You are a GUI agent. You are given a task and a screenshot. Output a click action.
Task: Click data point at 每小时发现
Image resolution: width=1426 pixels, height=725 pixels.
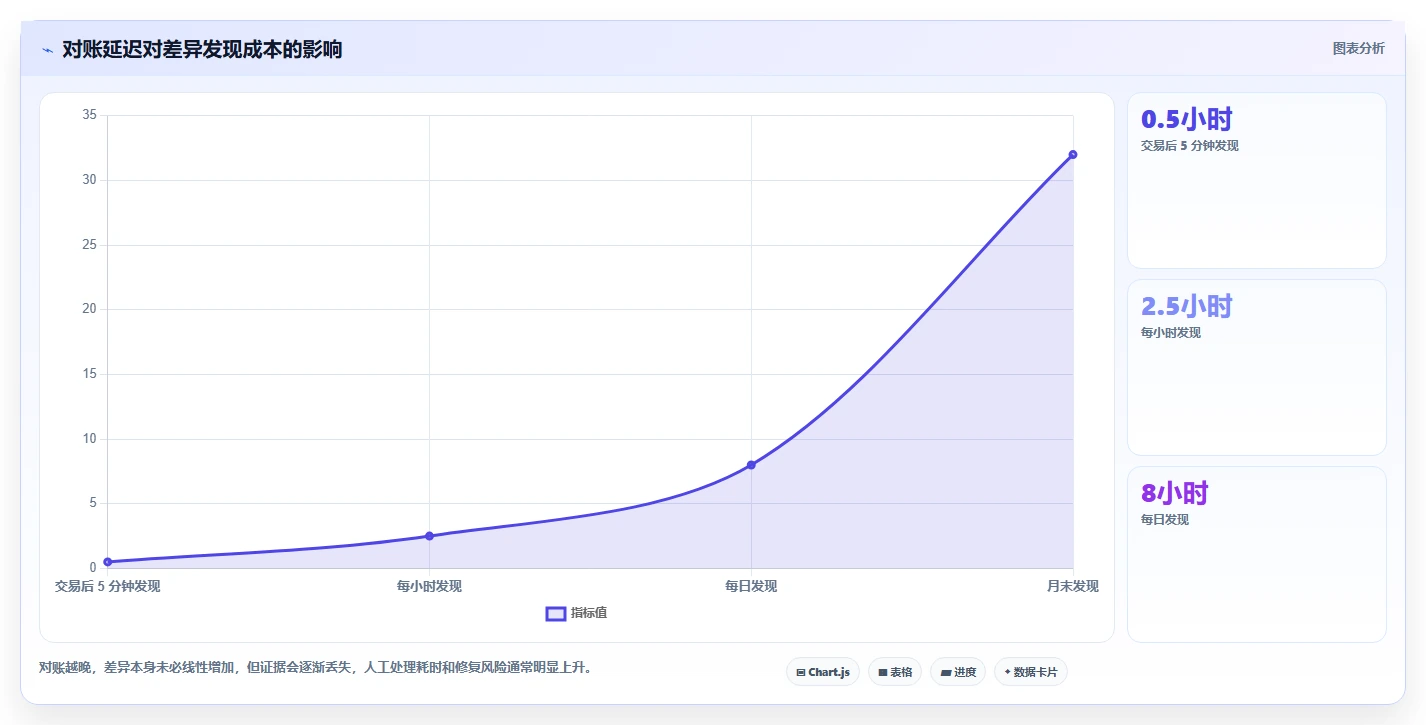point(429,536)
